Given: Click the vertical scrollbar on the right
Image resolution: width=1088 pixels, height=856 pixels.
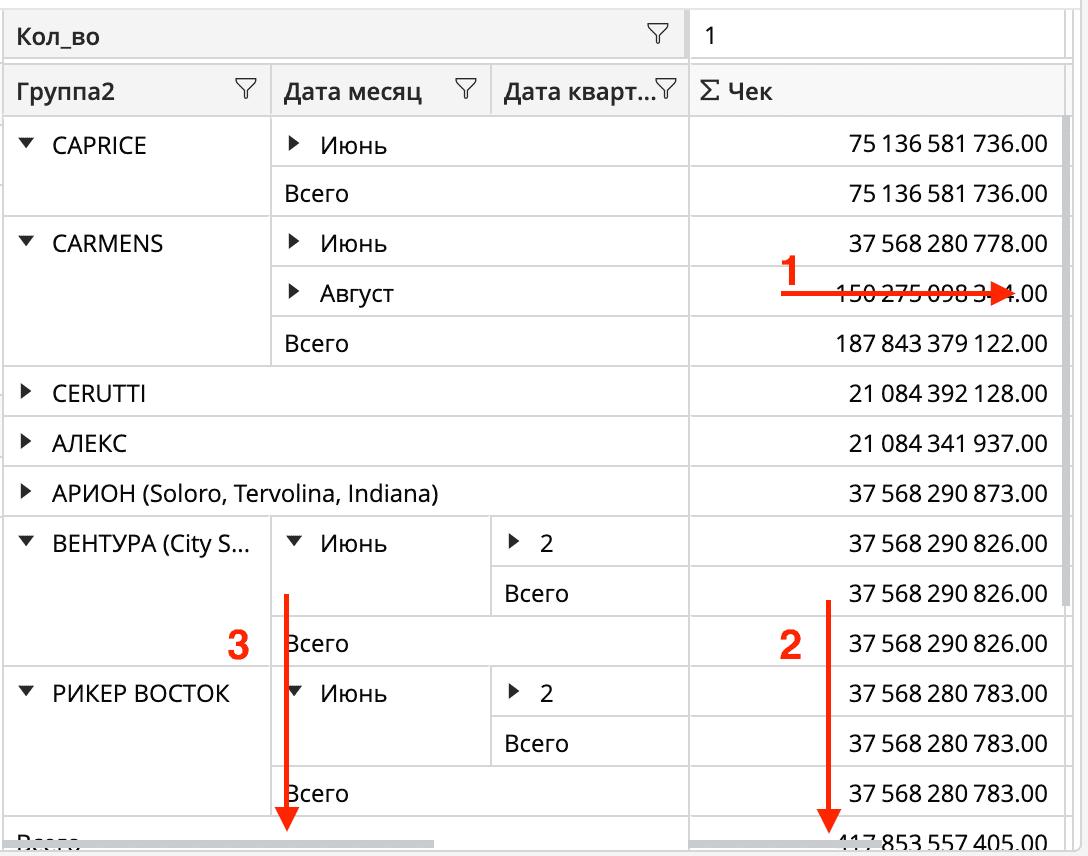Looking at the screenshot, I should tap(1068, 350).
